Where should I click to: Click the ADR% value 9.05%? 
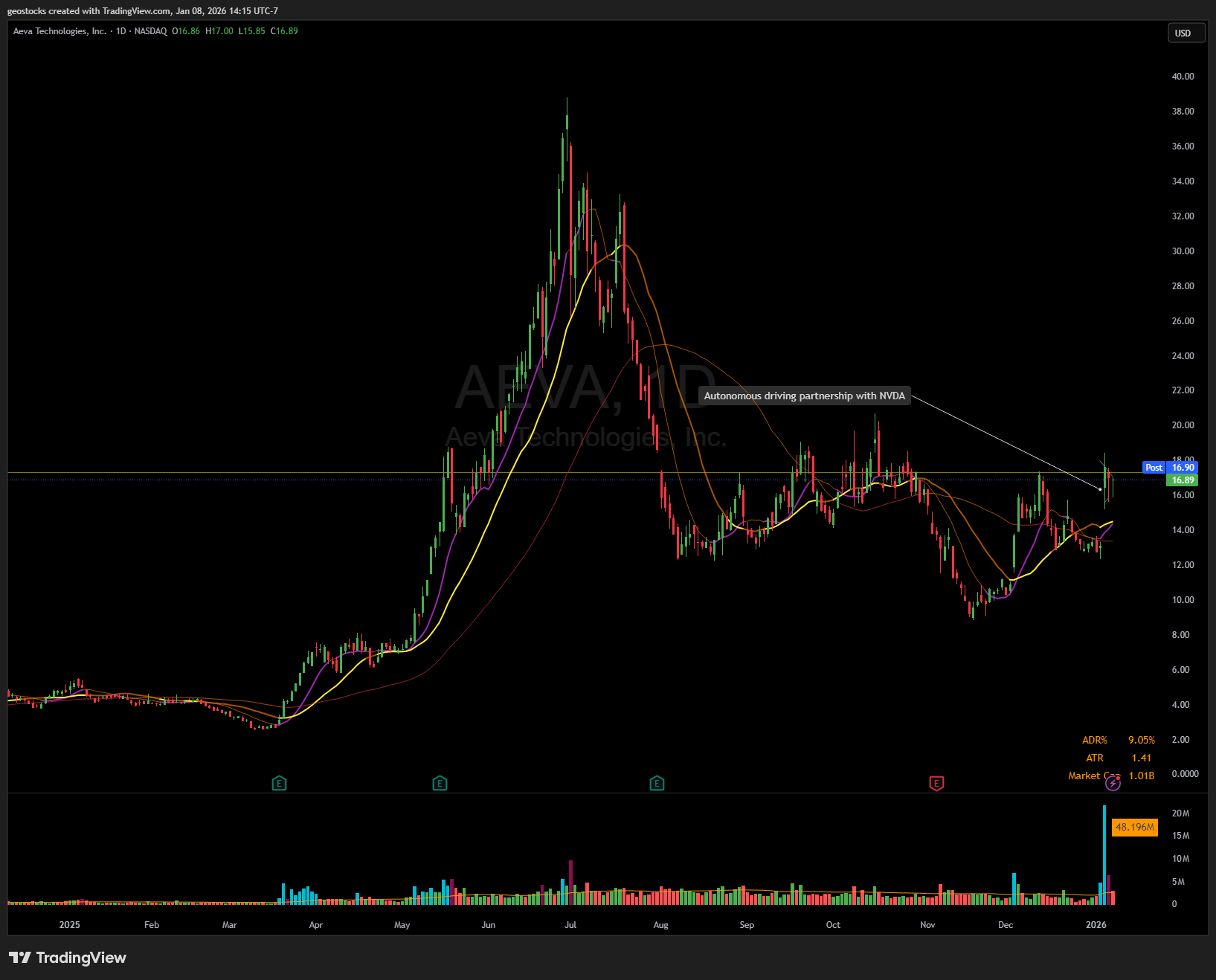[x=1142, y=740]
